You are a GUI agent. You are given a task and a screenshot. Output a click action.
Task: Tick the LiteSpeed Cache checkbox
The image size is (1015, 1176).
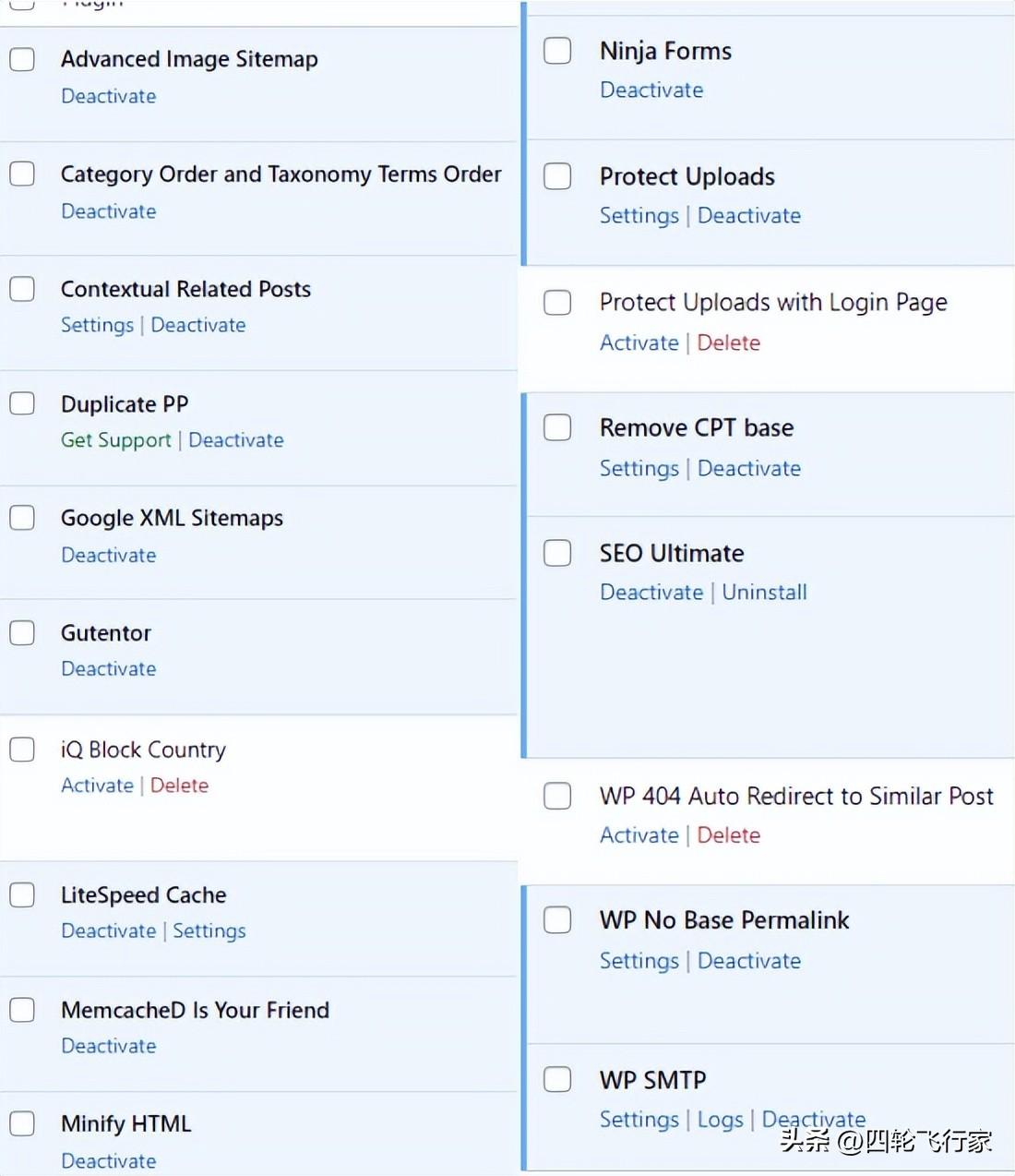click(x=22, y=894)
